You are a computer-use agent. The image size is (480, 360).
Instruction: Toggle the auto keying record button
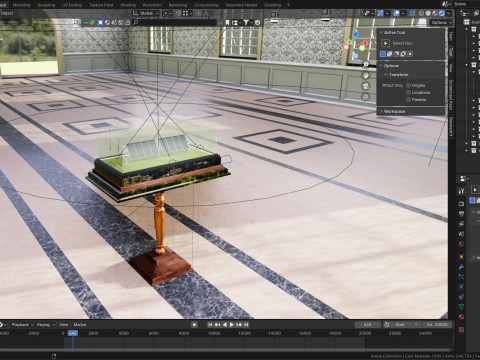[195, 325]
